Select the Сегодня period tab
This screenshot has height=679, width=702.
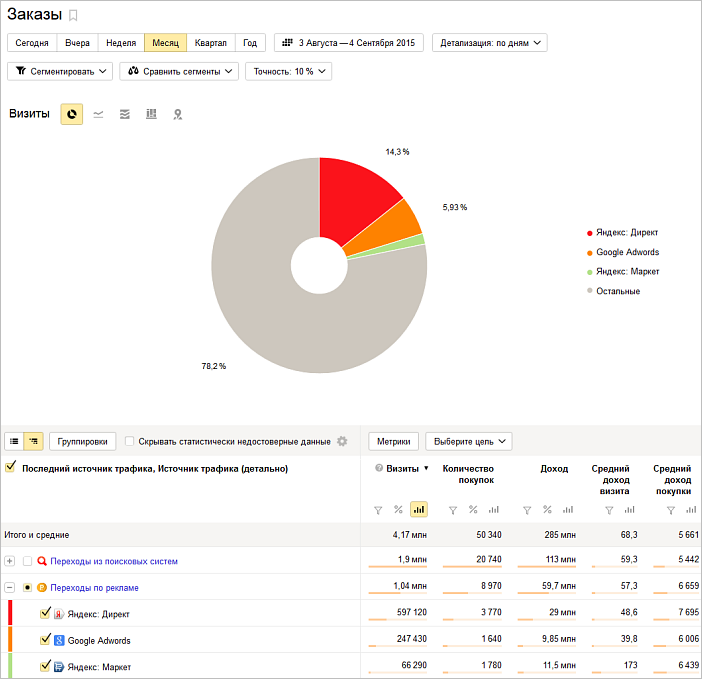pyautogui.click(x=32, y=43)
